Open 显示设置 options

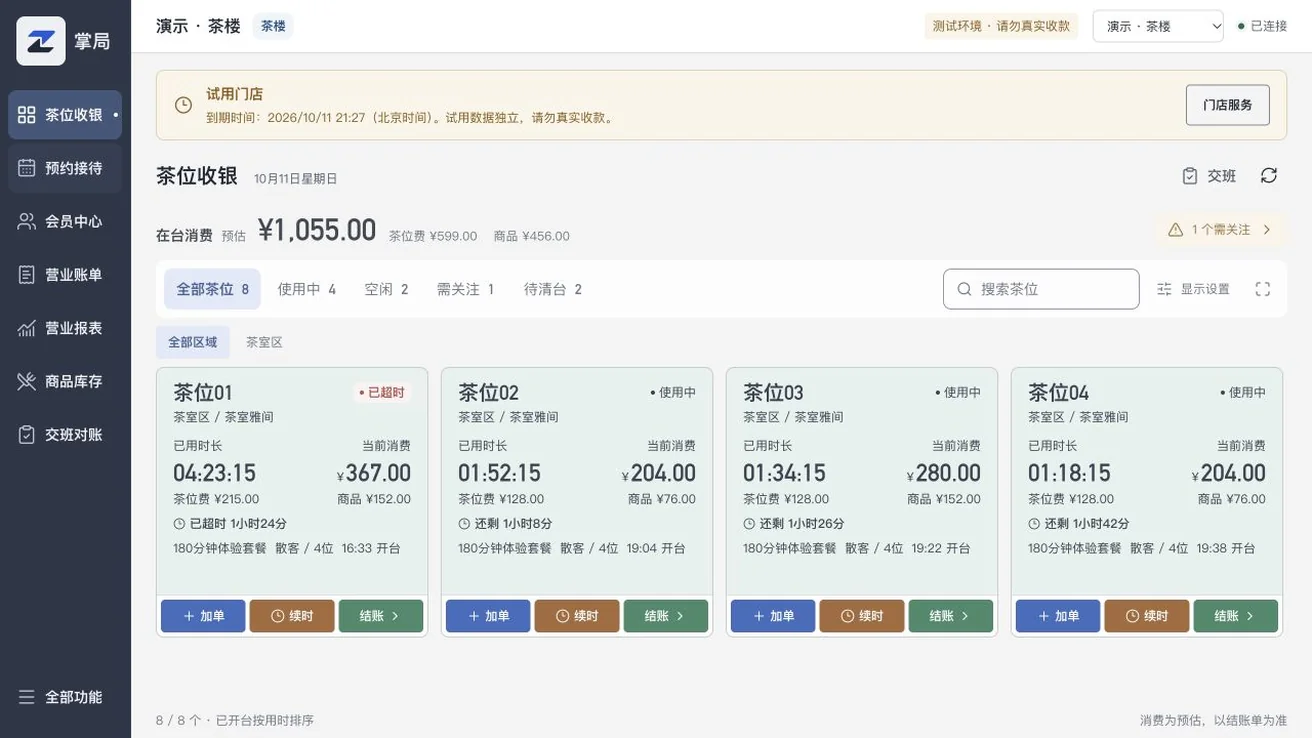coord(1194,289)
